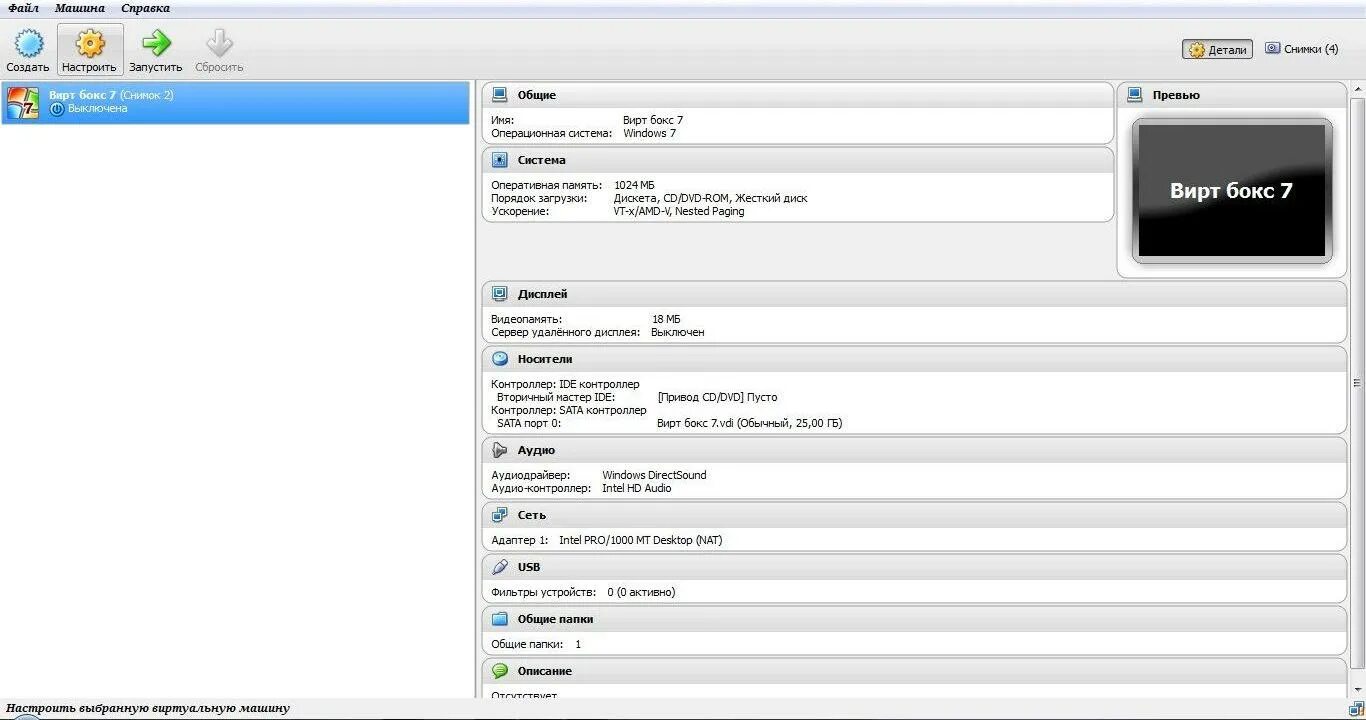The height and width of the screenshot is (720, 1366).
Task: Click USB filters value 0 (0 активно)
Action: click(x=641, y=592)
